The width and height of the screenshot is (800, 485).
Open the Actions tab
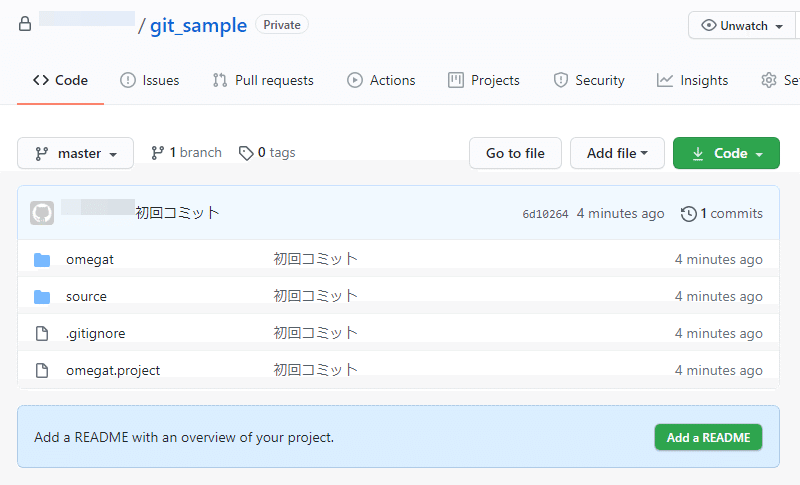pyautogui.click(x=381, y=80)
